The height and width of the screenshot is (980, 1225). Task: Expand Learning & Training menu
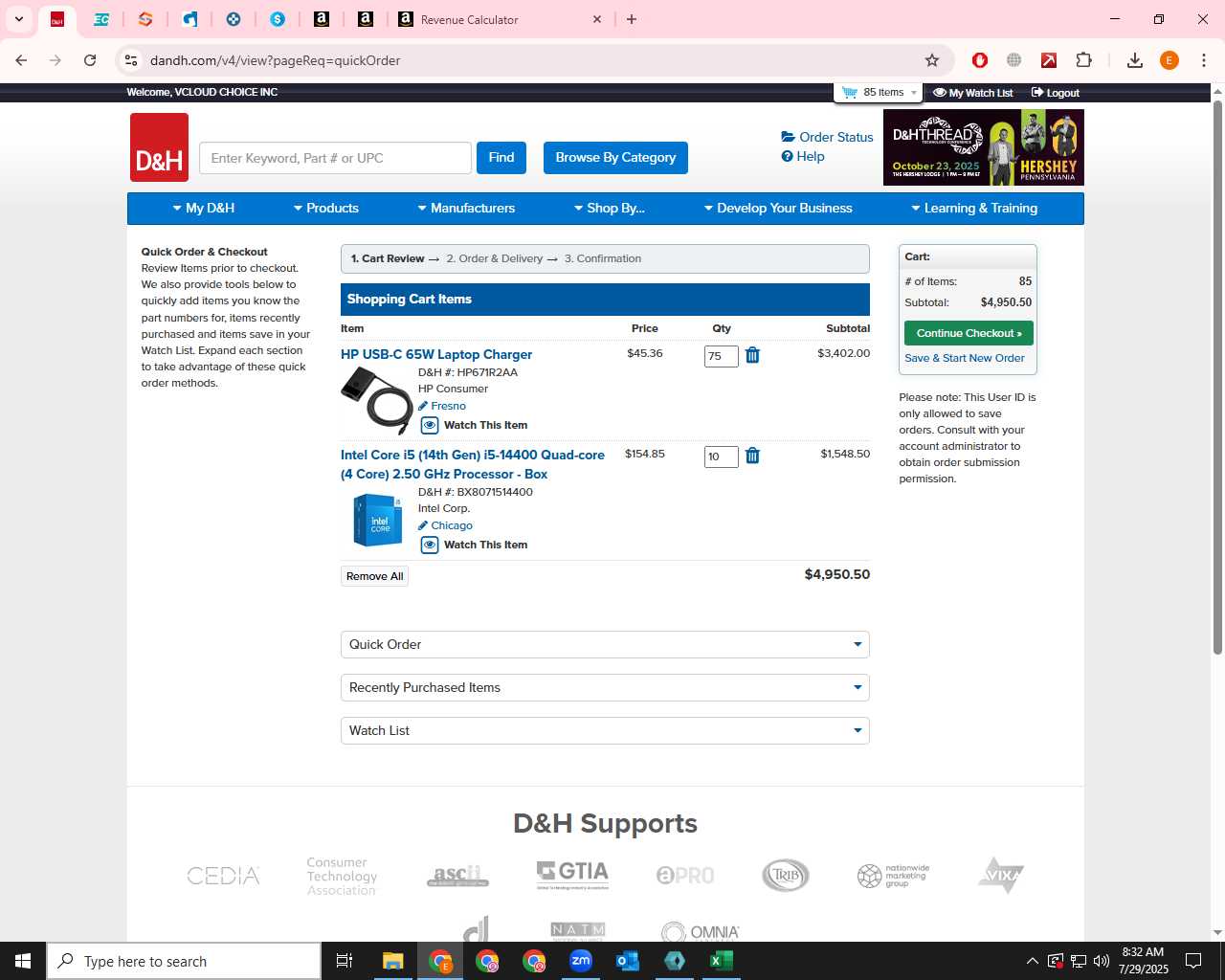[x=974, y=208]
